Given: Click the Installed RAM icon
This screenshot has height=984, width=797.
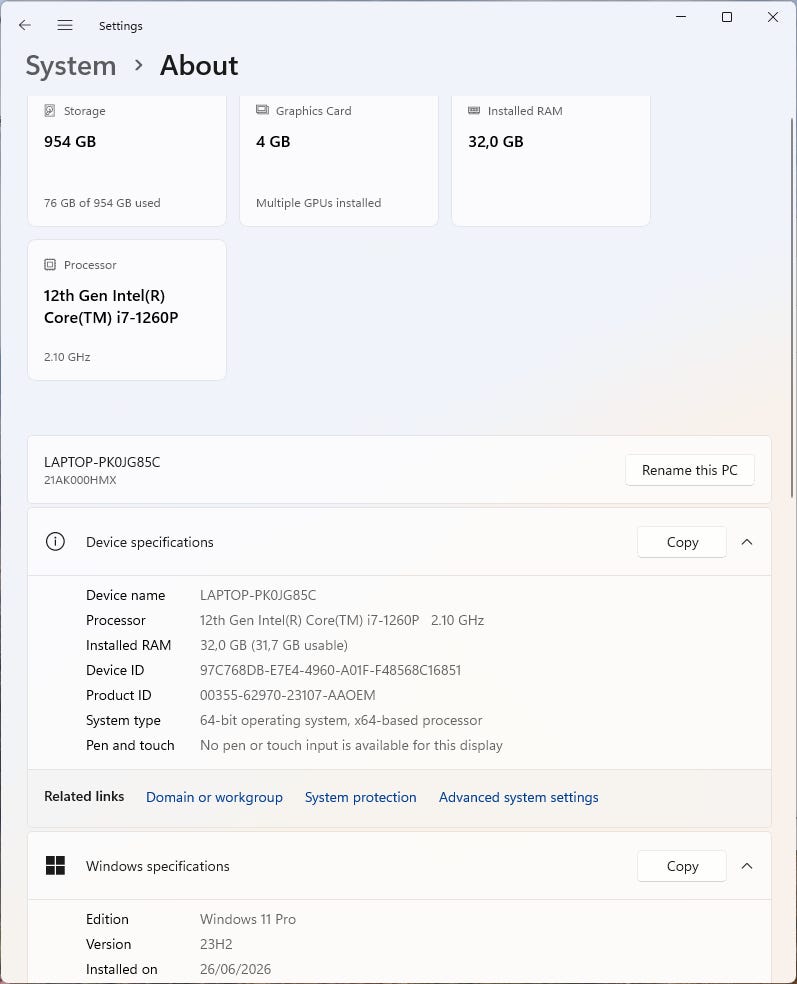Looking at the screenshot, I should coord(474,110).
